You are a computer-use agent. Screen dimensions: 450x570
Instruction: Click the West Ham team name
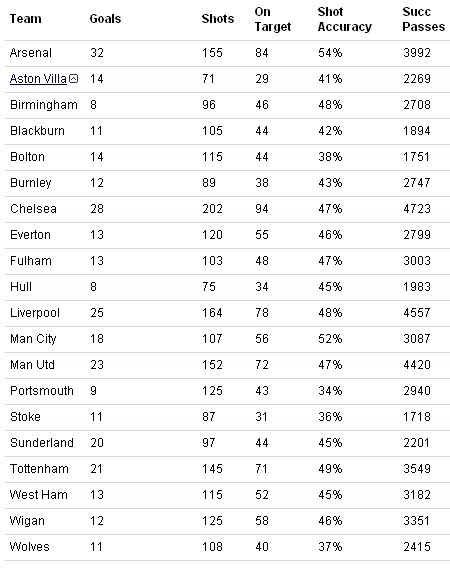(39, 495)
